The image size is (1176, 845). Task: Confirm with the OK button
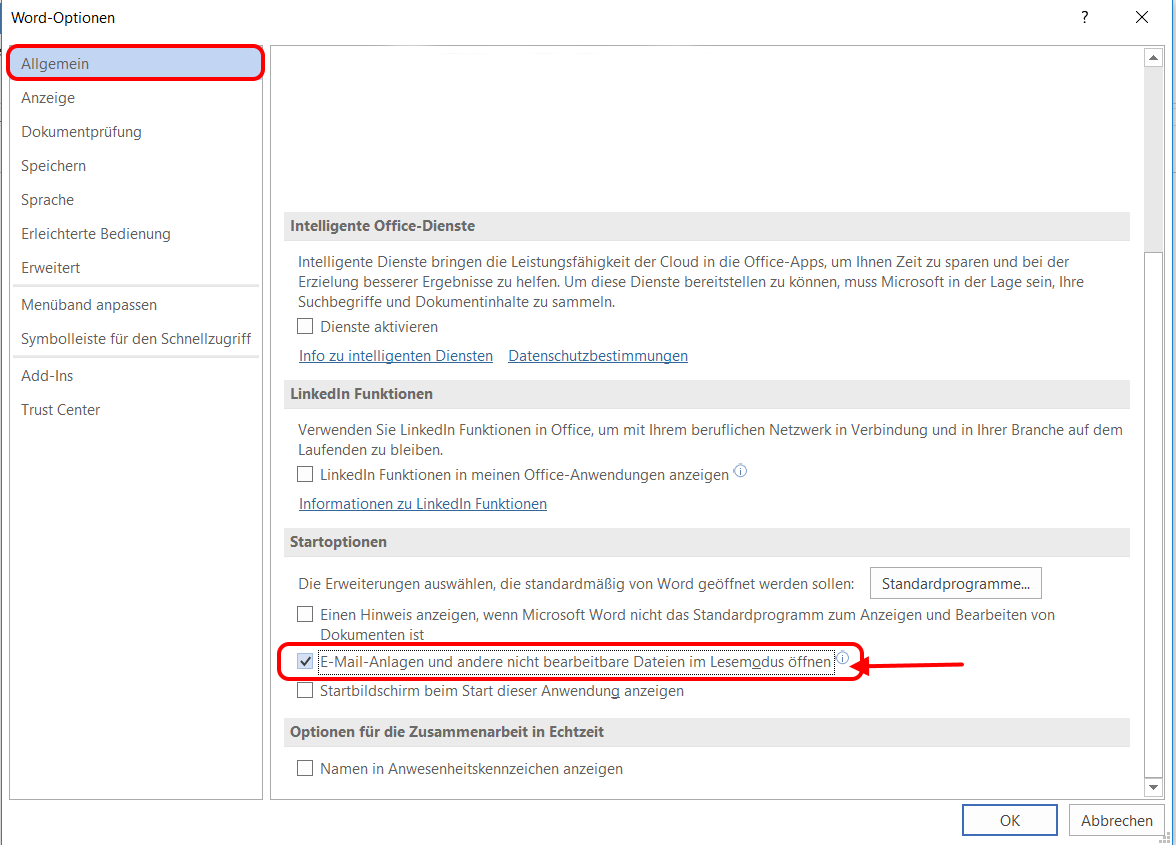tap(1010, 820)
